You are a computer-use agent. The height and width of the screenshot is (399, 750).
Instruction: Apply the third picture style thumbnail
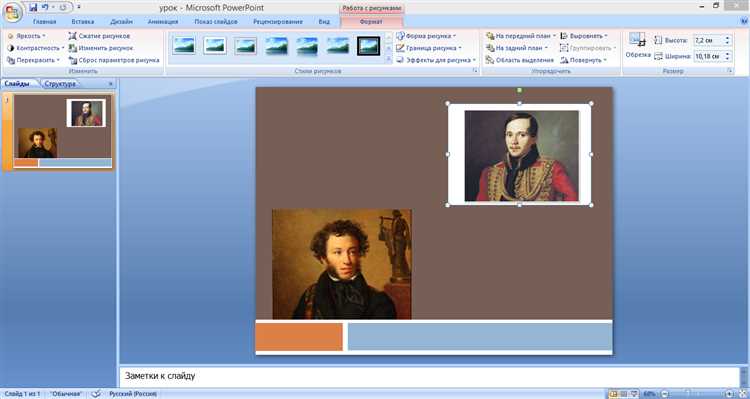(x=245, y=46)
